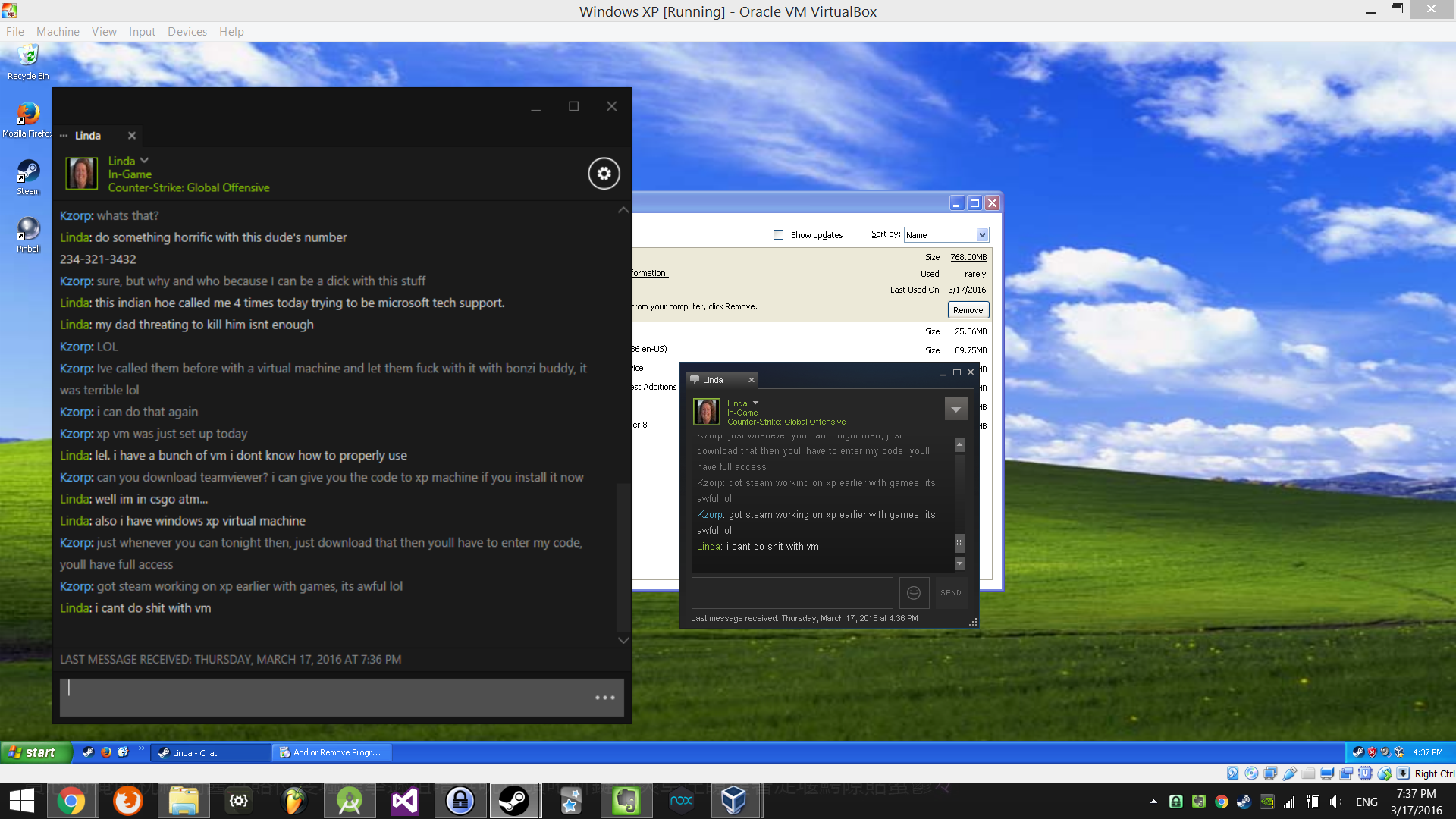Open File menu in VirtualBox
The height and width of the screenshot is (819, 1456).
tap(15, 32)
